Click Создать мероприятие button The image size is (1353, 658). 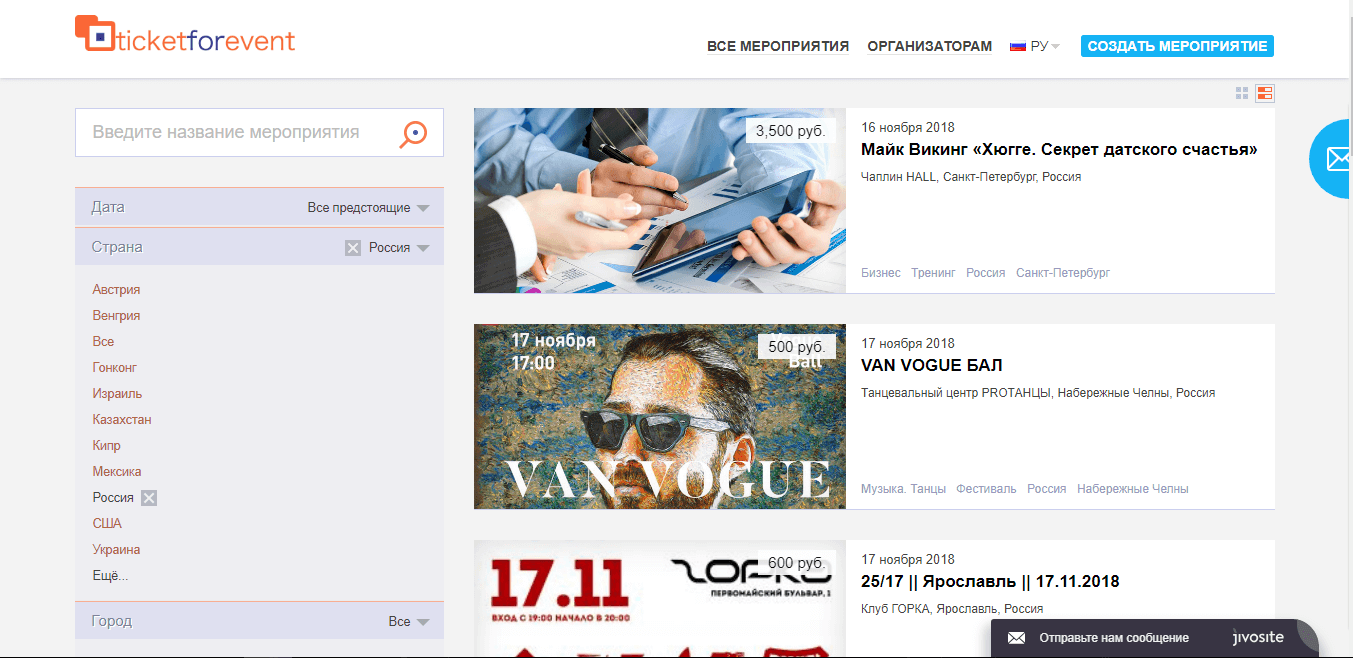pyautogui.click(x=1177, y=46)
